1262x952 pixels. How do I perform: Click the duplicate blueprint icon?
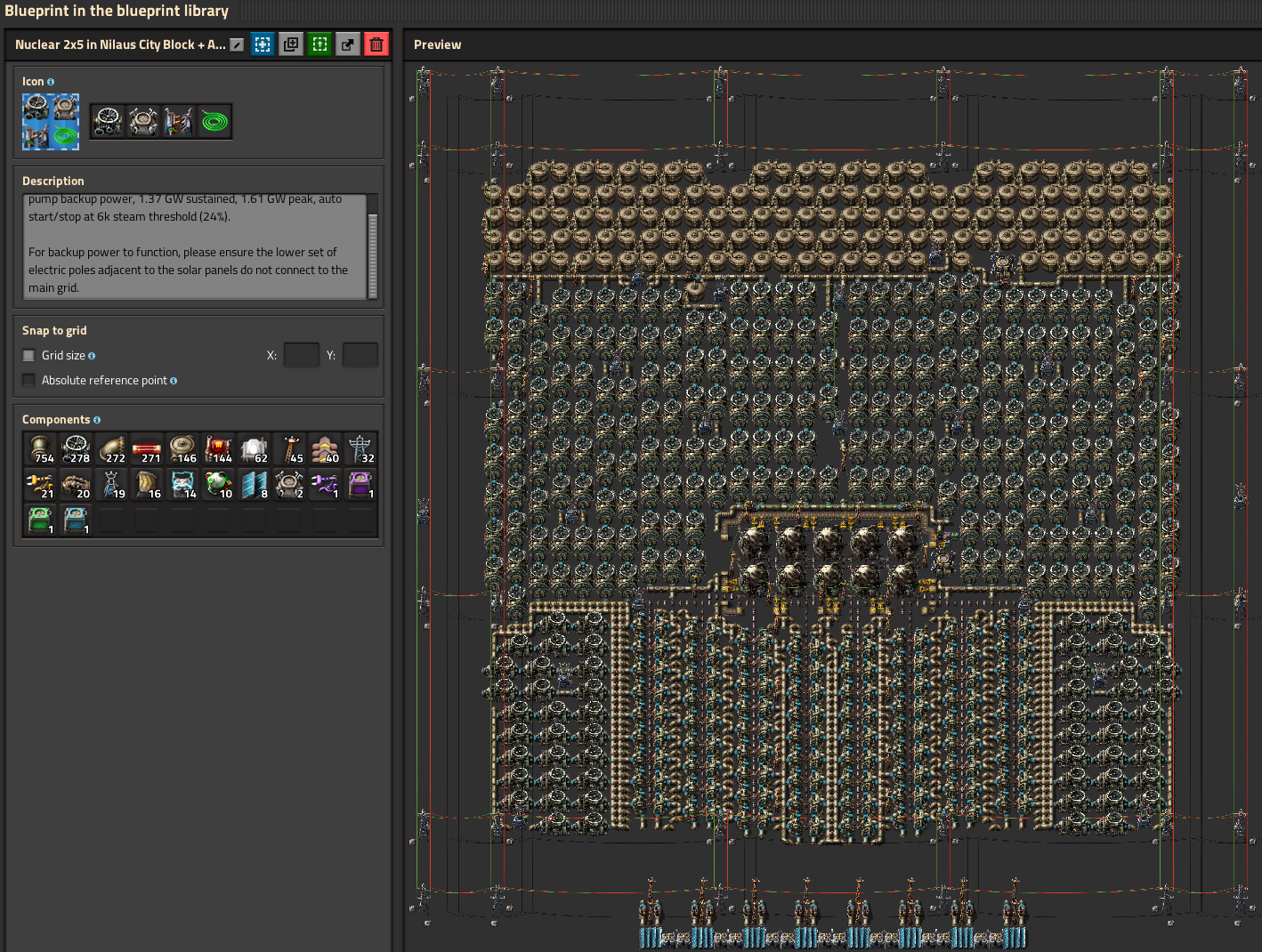coord(291,44)
